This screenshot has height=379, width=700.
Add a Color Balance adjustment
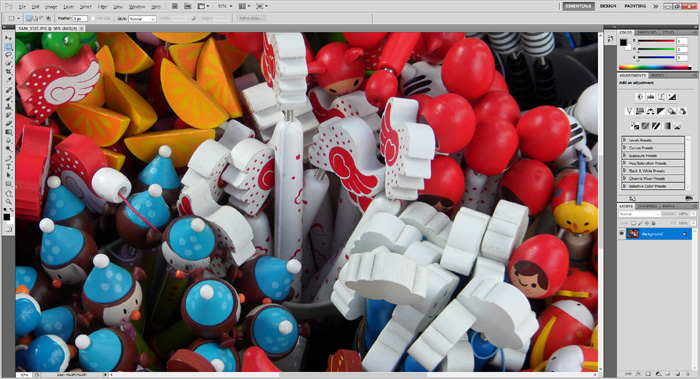650,111
